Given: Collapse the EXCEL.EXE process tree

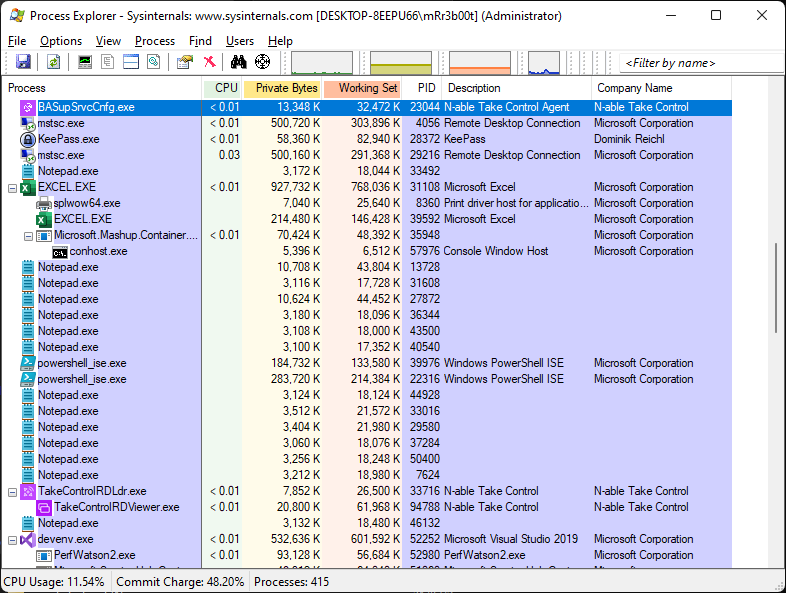Looking at the screenshot, I should (x=12, y=188).
